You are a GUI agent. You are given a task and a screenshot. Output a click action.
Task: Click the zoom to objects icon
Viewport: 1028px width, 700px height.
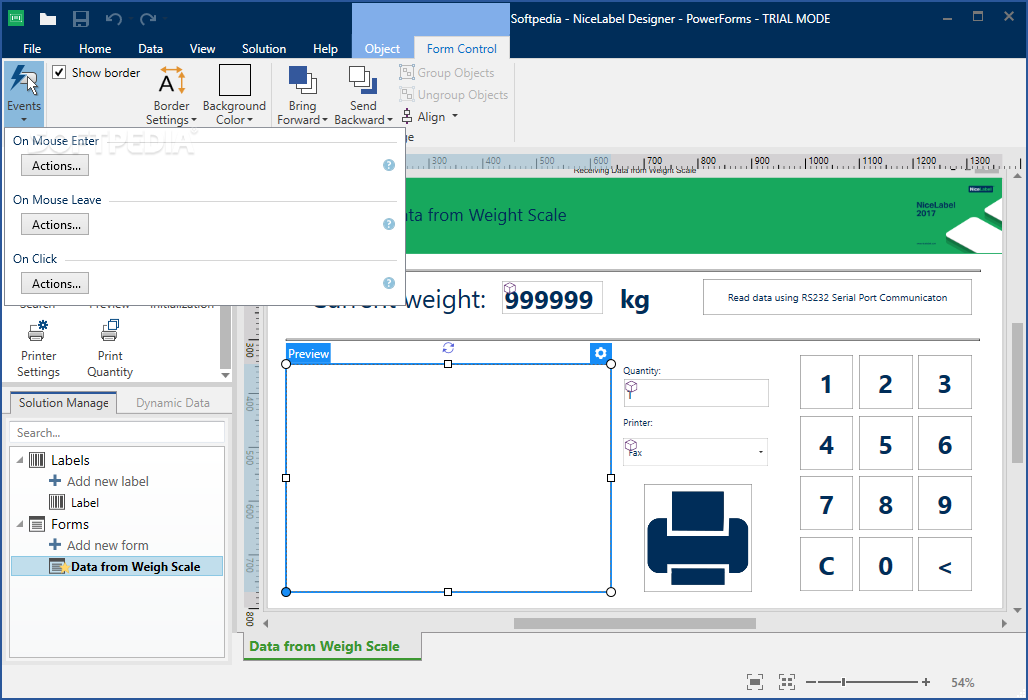click(x=787, y=682)
